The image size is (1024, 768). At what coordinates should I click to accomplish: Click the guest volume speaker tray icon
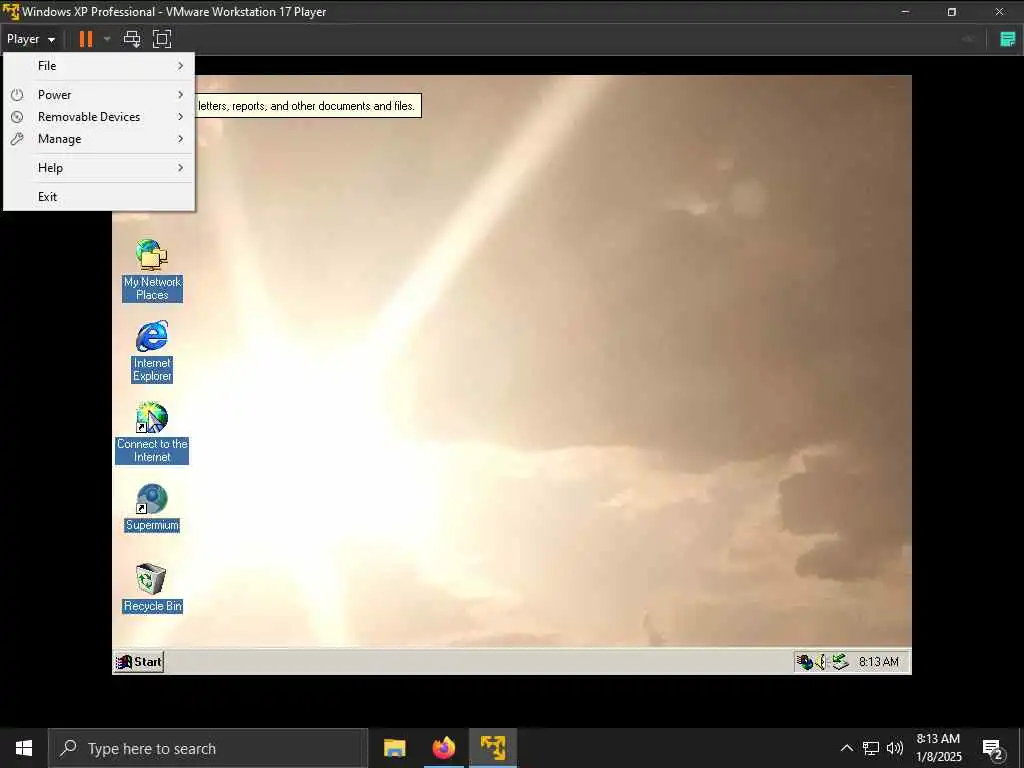click(x=821, y=662)
